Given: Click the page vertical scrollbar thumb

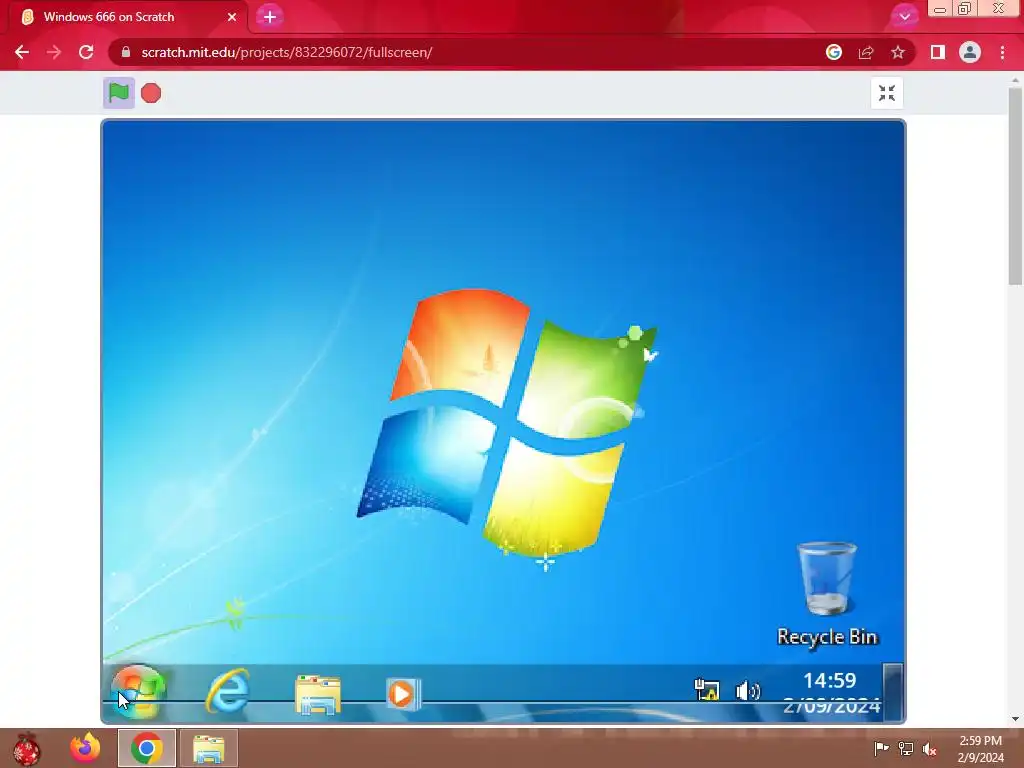Looking at the screenshot, I should click(1015, 186).
